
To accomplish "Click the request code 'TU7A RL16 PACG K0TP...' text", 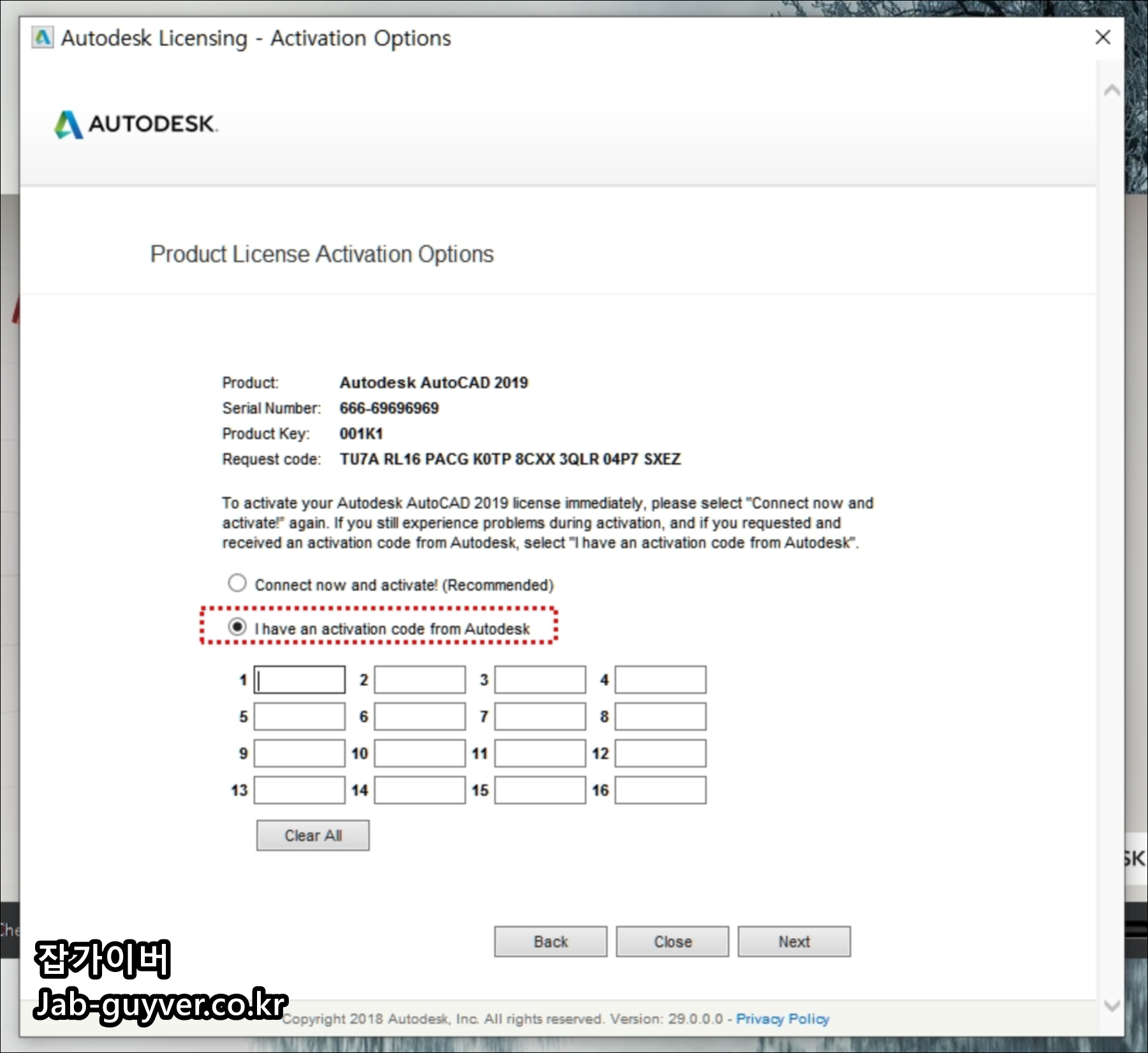I will 510,459.
